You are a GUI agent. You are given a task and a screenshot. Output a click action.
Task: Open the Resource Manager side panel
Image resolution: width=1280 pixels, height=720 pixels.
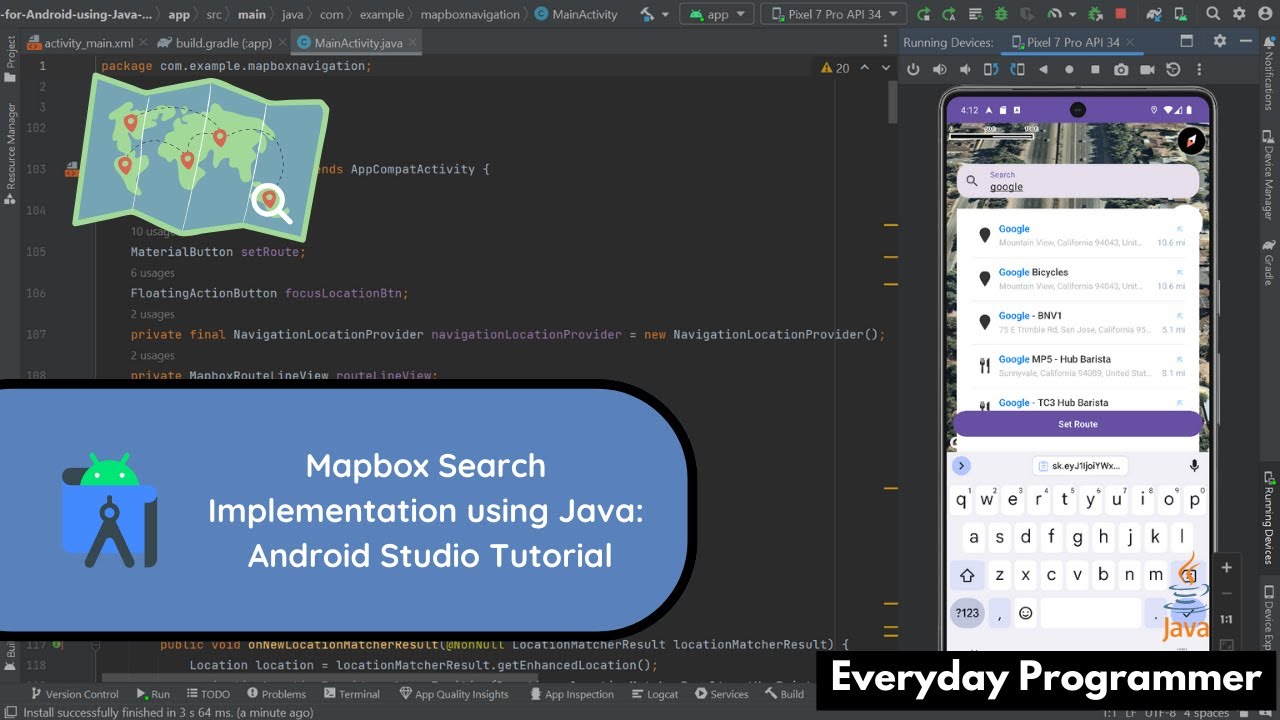[x=10, y=155]
